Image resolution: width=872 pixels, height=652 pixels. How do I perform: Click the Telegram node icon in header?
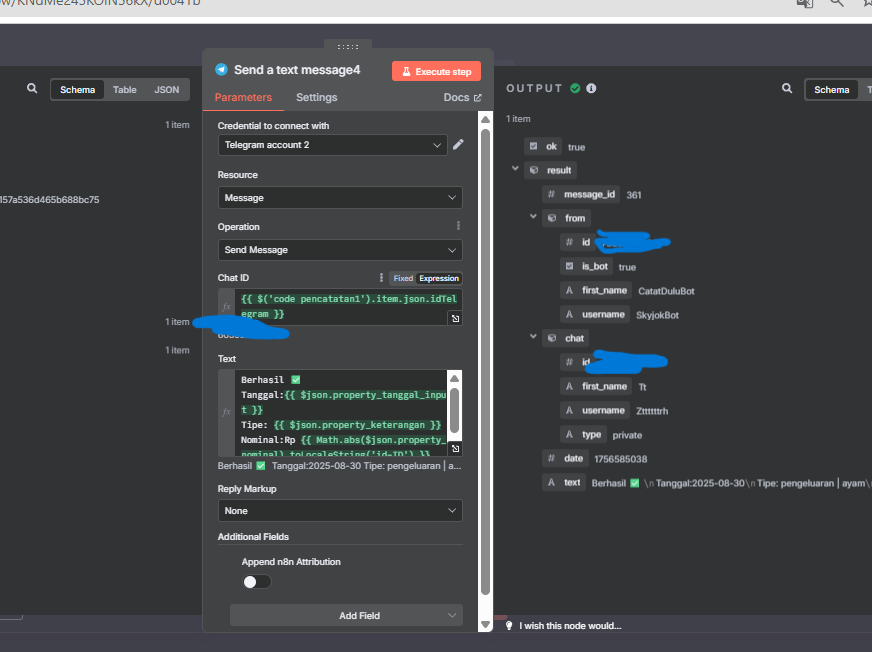coord(221,70)
